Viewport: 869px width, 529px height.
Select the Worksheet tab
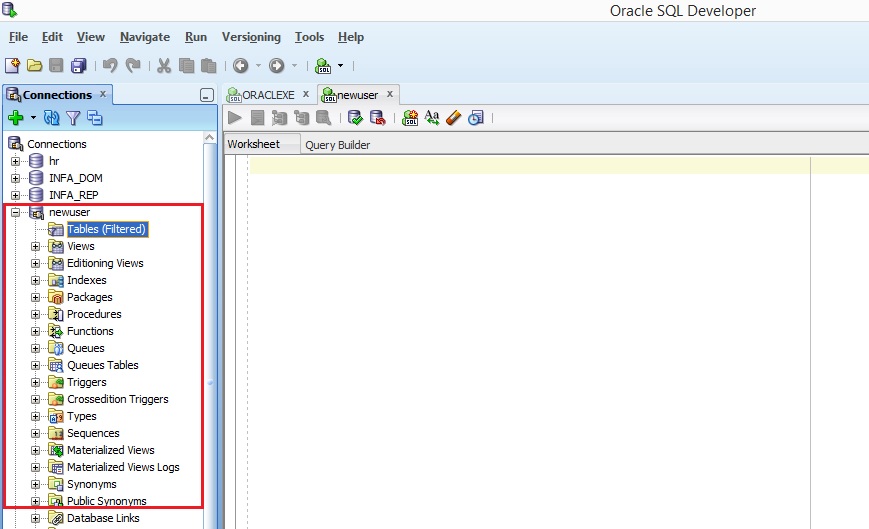point(254,144)
